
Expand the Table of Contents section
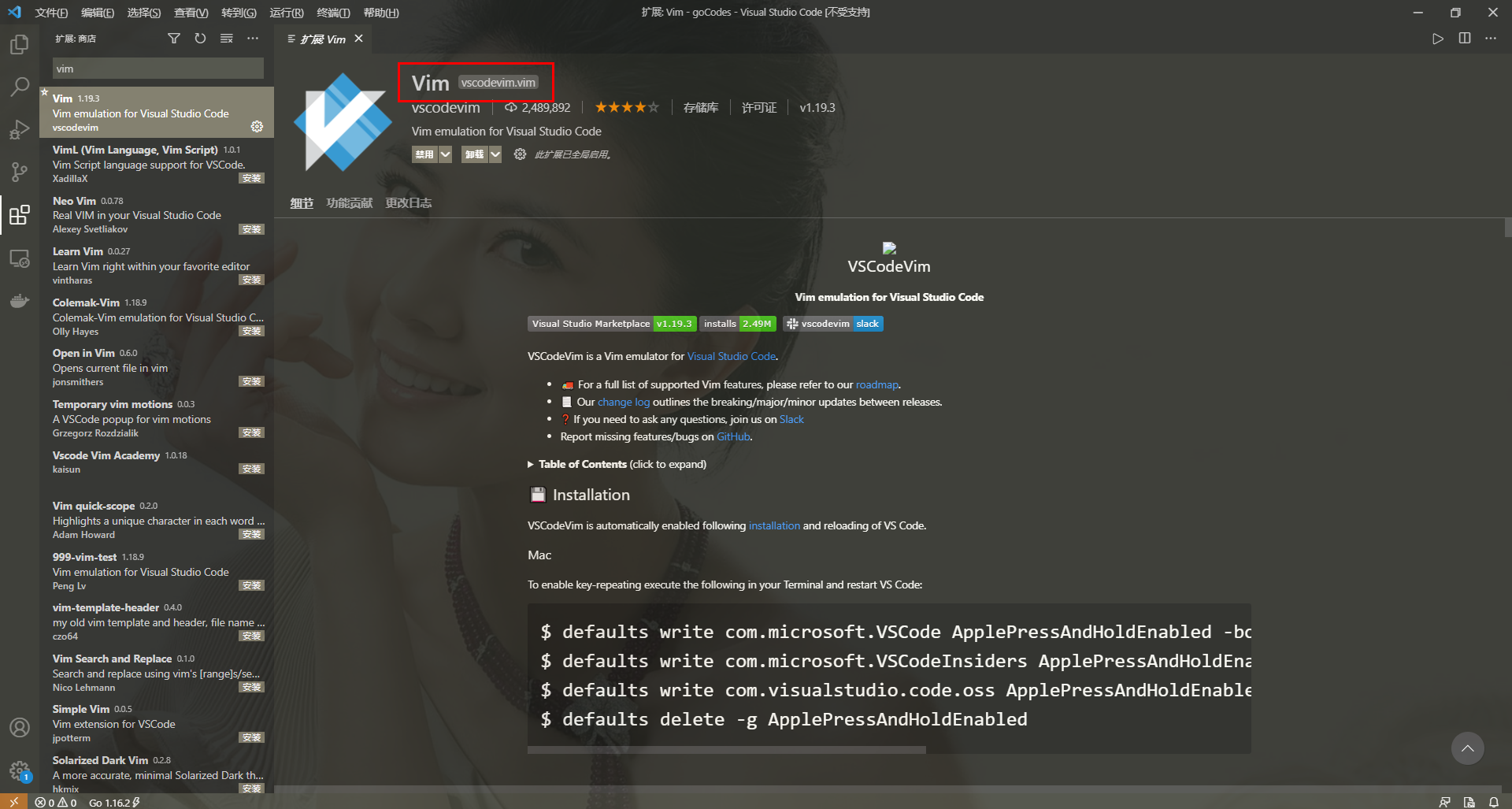coord(617,464)
